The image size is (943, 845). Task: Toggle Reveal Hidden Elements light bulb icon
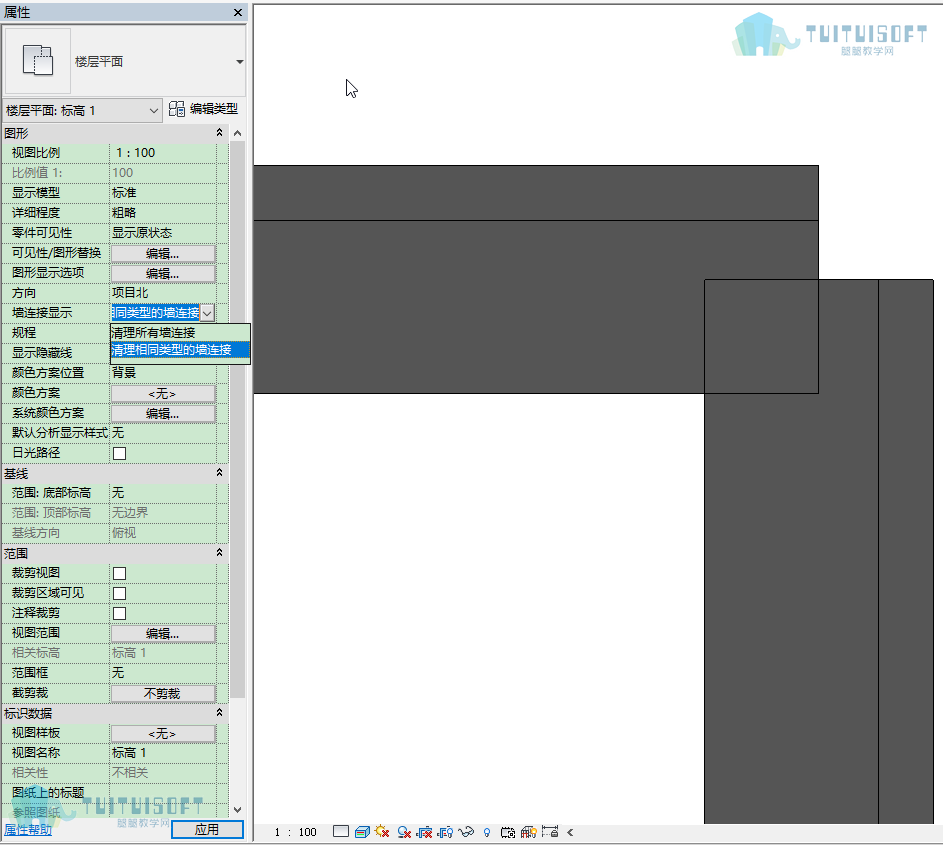pos(487,832)
